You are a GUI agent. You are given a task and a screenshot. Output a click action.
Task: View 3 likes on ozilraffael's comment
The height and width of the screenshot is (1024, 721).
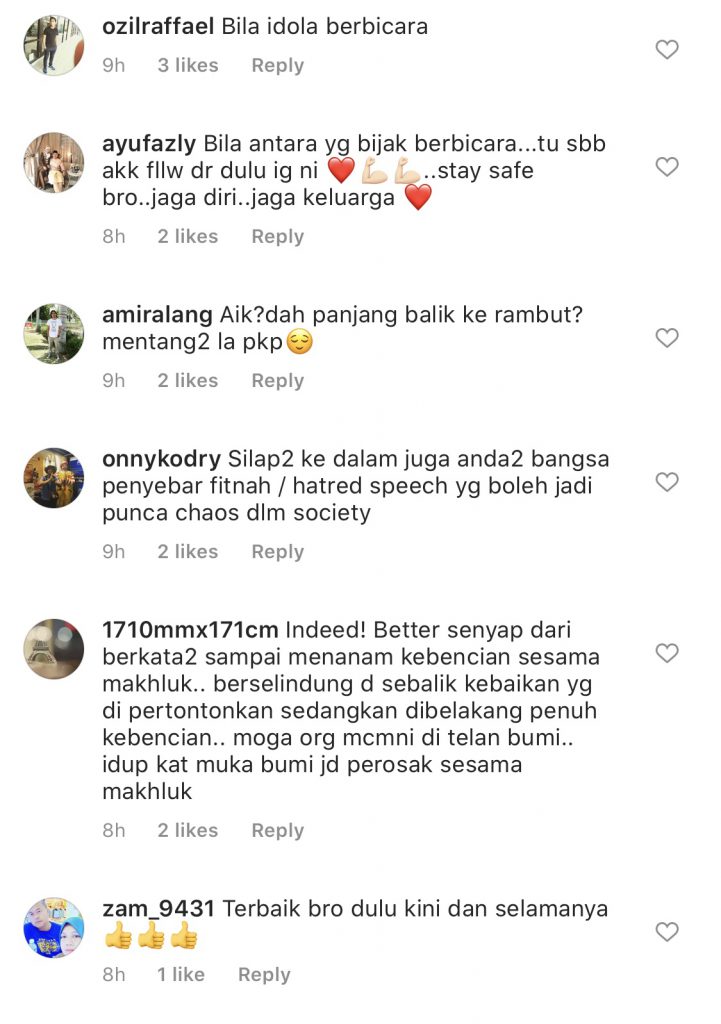(188, 65)
